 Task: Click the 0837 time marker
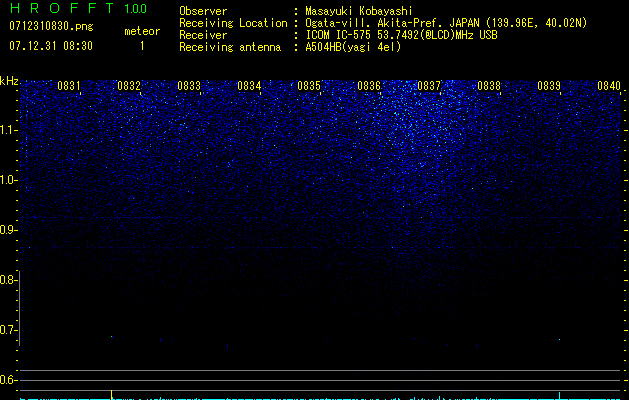429,86
